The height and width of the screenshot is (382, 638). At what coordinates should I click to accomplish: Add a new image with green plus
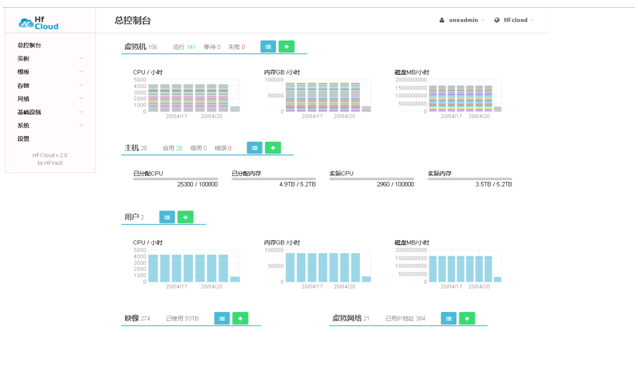coord(240,318)
